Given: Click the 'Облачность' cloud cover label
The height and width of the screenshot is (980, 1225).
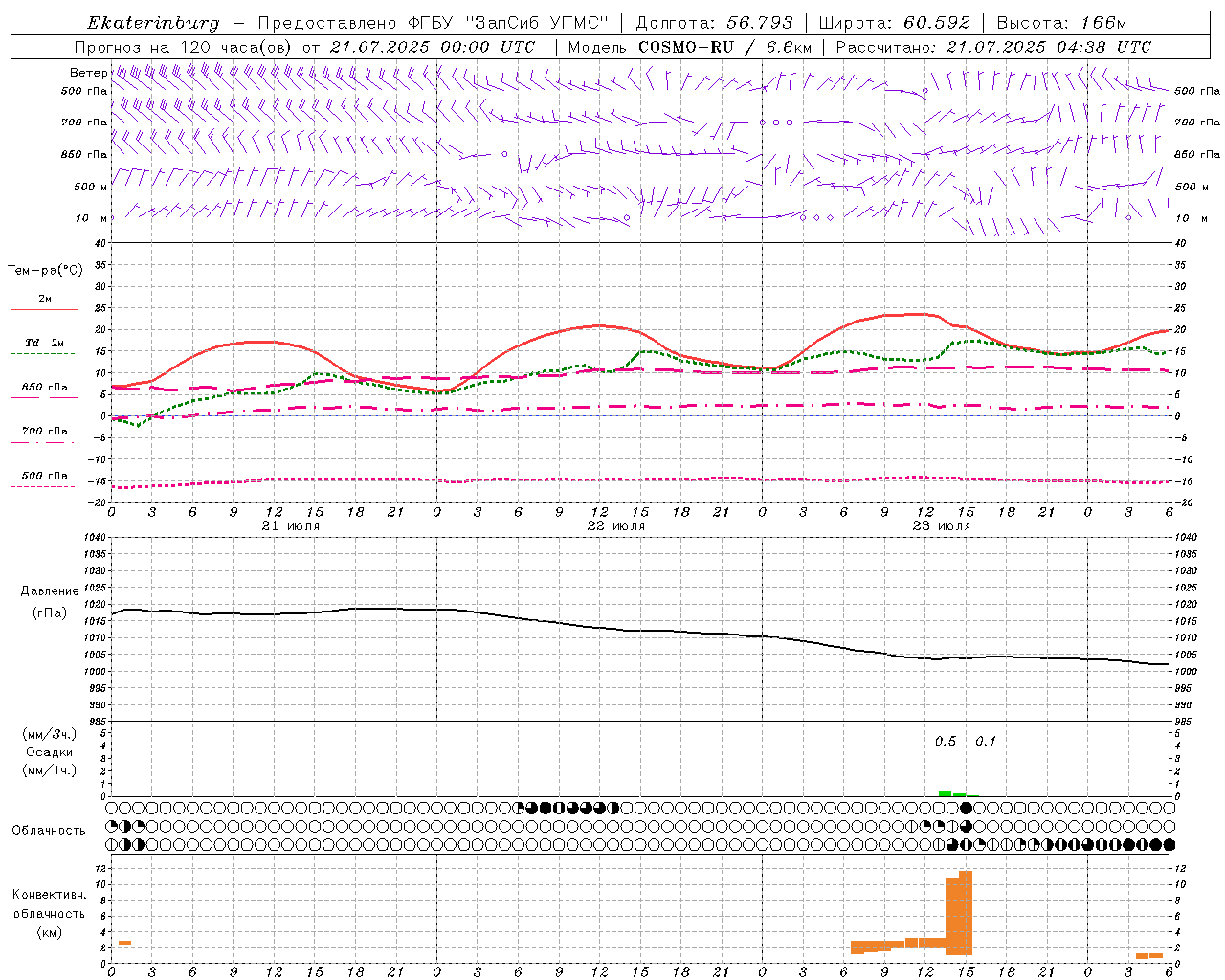Looking at the screenshot, I should pos(49,831).
